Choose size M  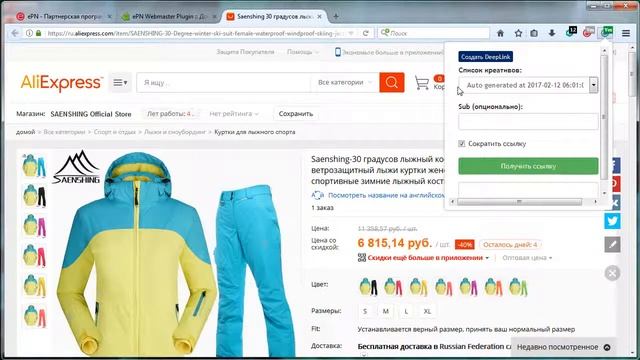(x=385, y=311)
